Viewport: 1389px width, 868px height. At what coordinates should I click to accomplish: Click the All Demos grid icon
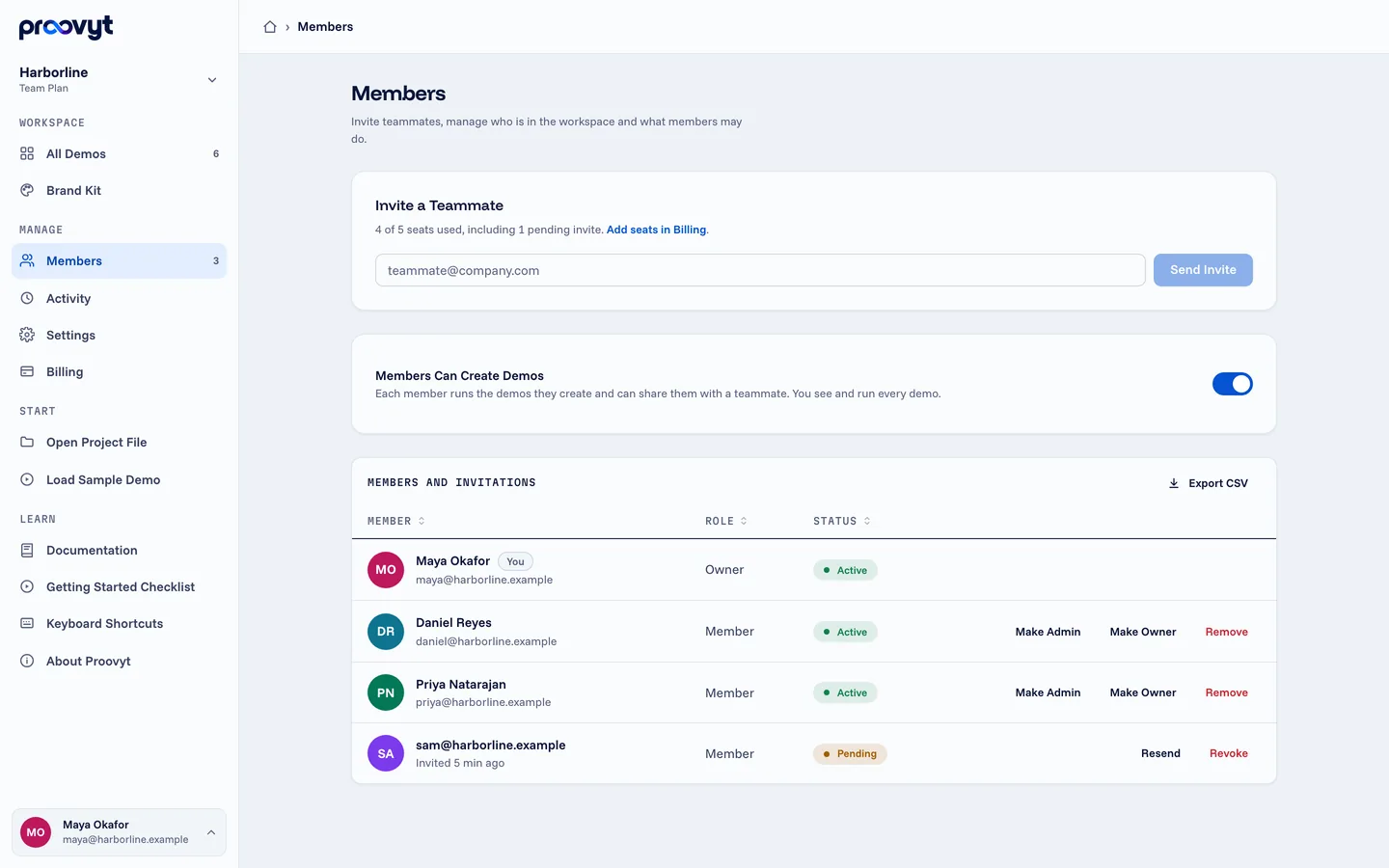click(x=27, y=153)
